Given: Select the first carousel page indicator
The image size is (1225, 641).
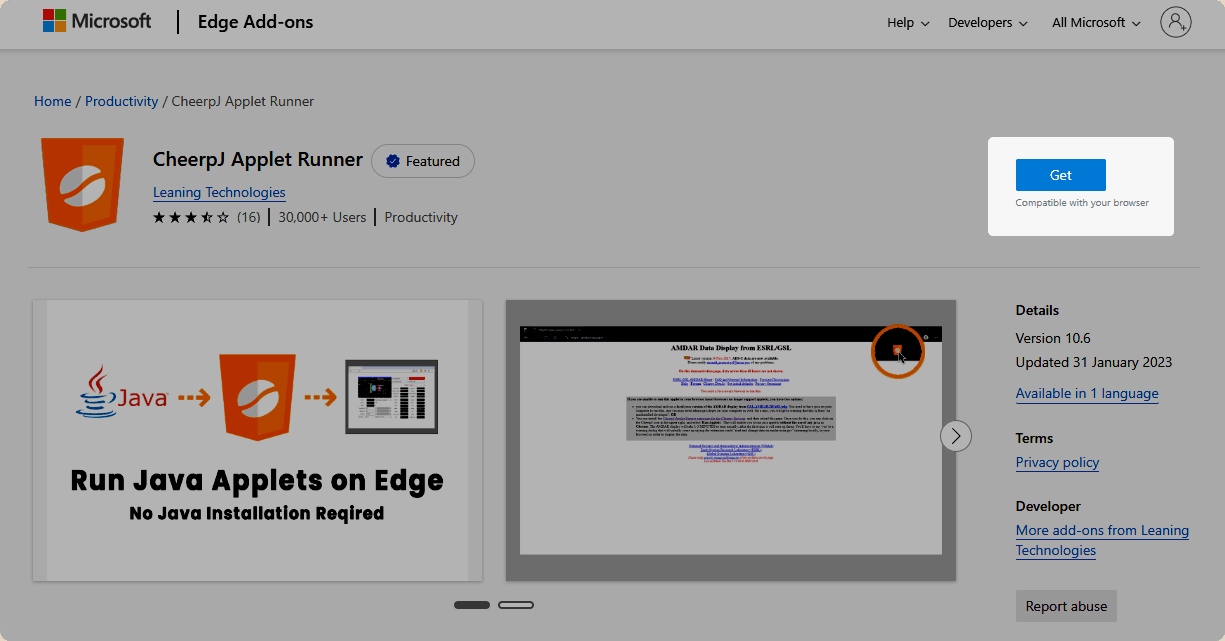Looking at the screenshot, I should click(x=472, y=605).
